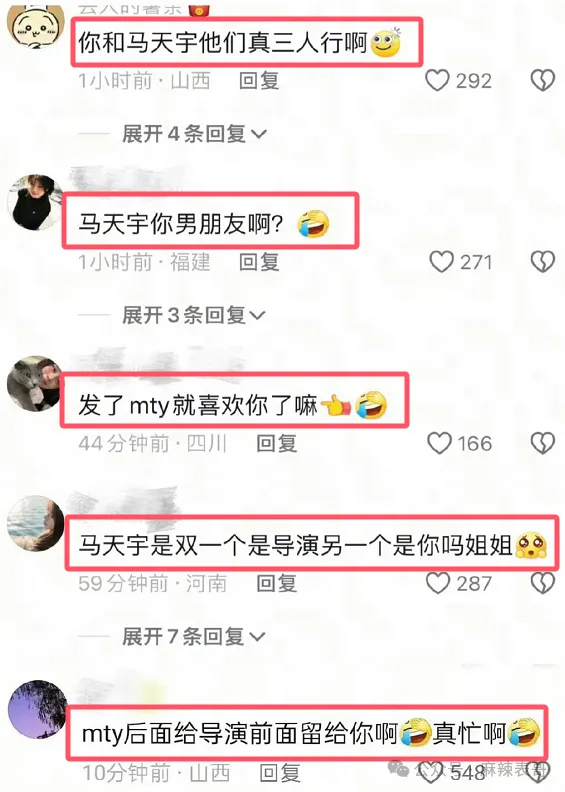Open the gray cat avatar profile
565x792 pixels.
tap(35, 384)
